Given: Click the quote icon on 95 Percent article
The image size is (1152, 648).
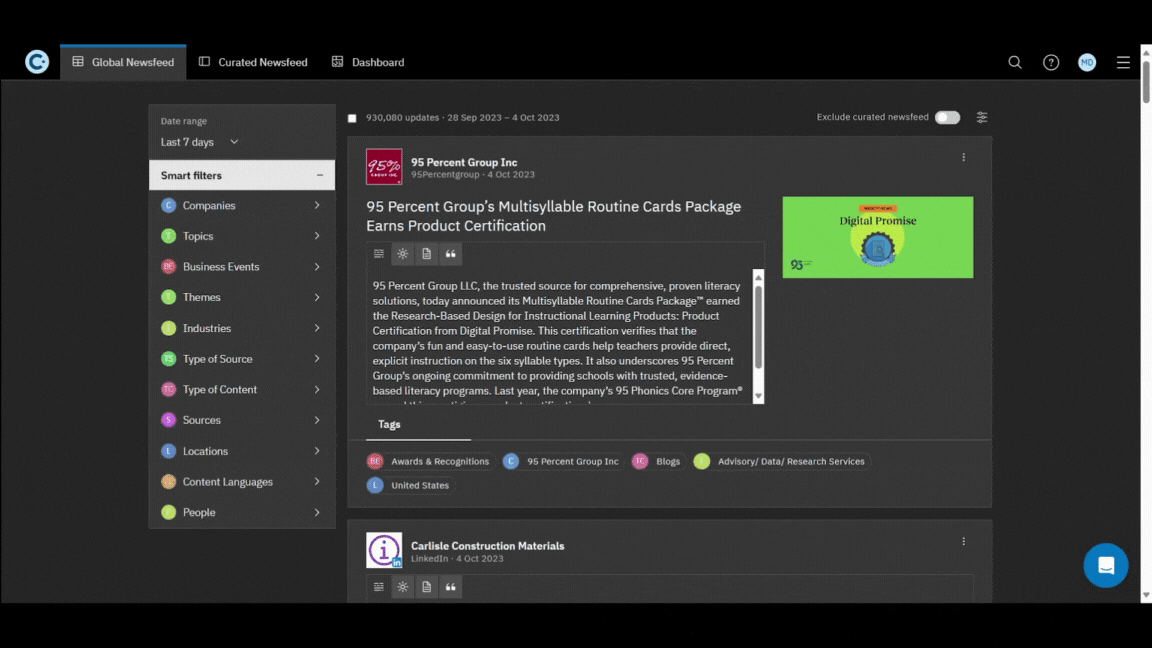Looking at the screenshot, I should (x=450, y=254).
